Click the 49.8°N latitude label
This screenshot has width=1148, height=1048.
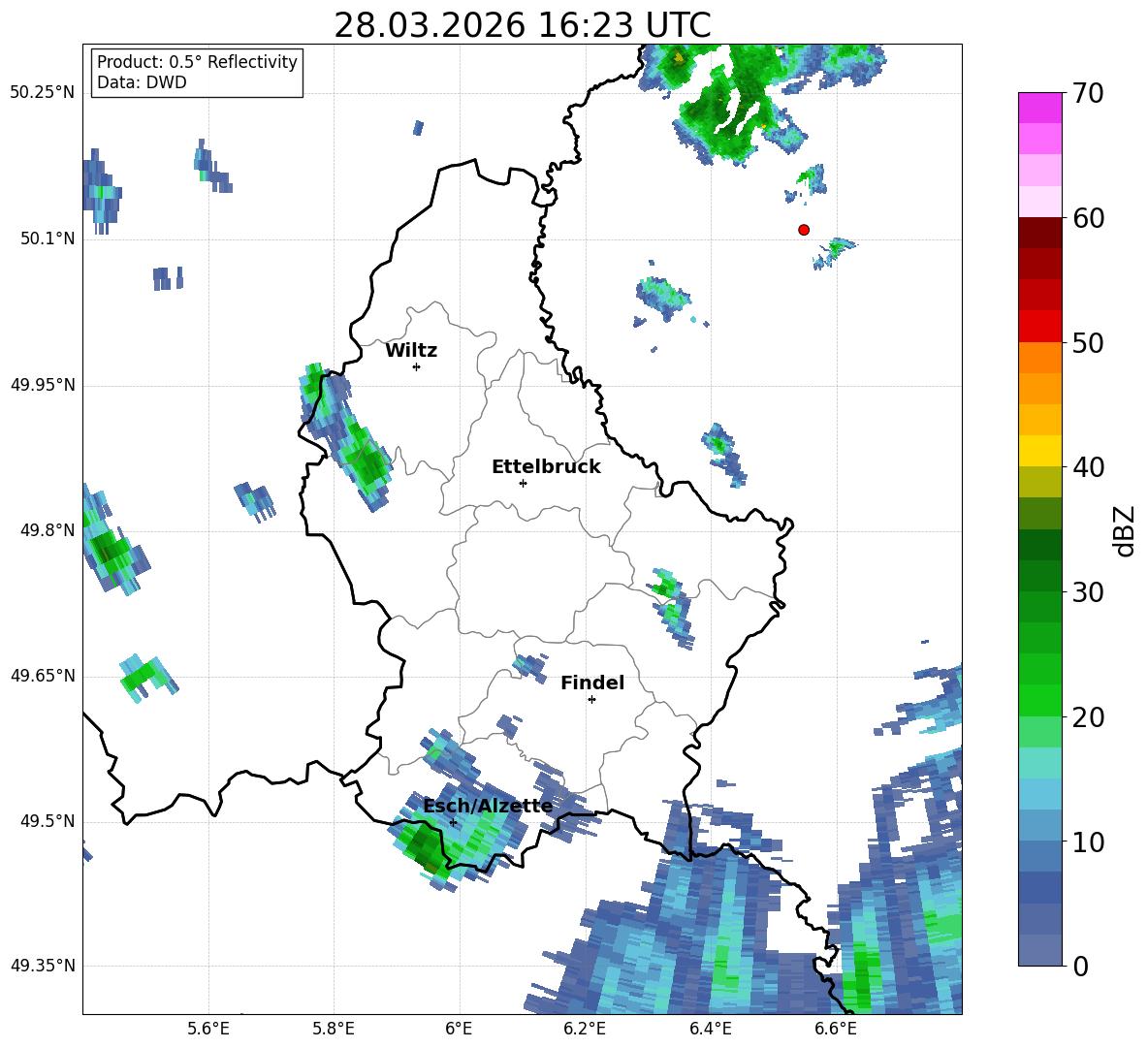[x=48, y=530]
